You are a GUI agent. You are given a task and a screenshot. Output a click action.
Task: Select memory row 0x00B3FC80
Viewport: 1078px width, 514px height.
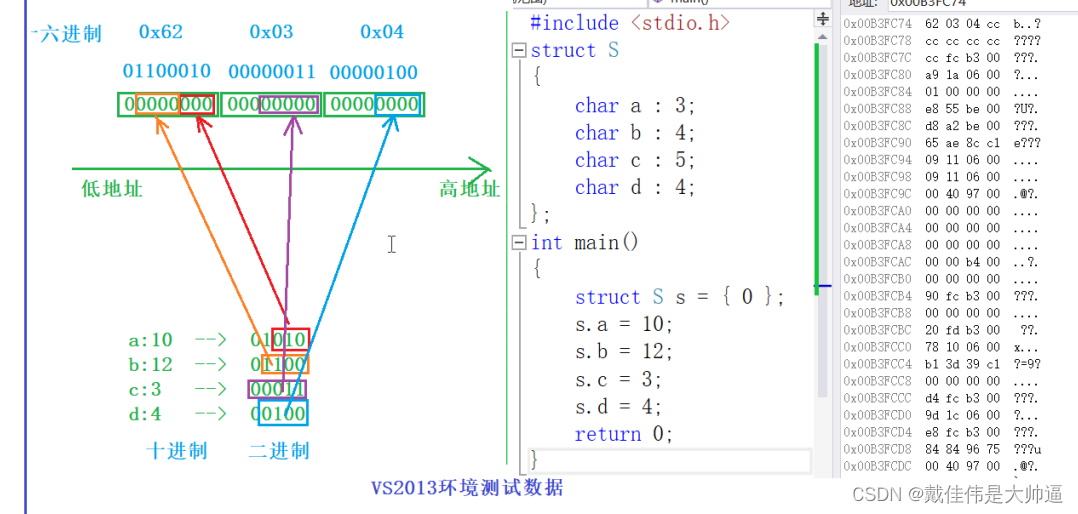coord(943,74)
